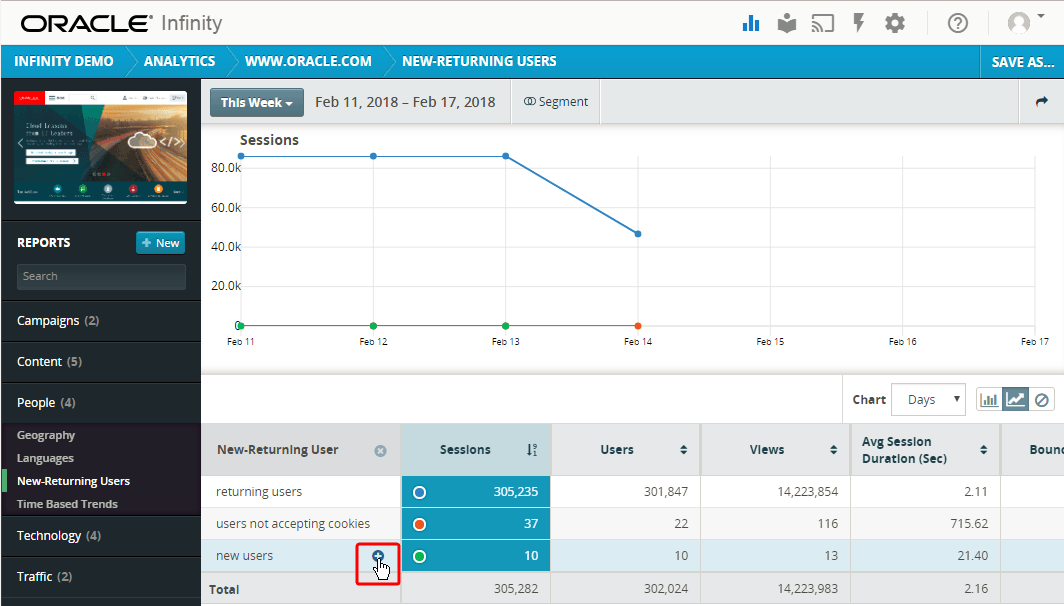This screenshot has height=606, width=1064.
Task: Click inside the reports Search field
Action: click(x=100, y=276)
